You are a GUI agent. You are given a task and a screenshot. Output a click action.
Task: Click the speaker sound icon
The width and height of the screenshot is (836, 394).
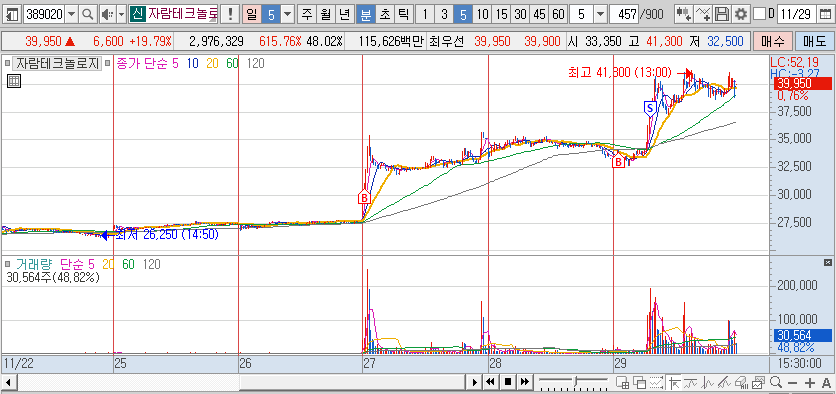[107, 14]
